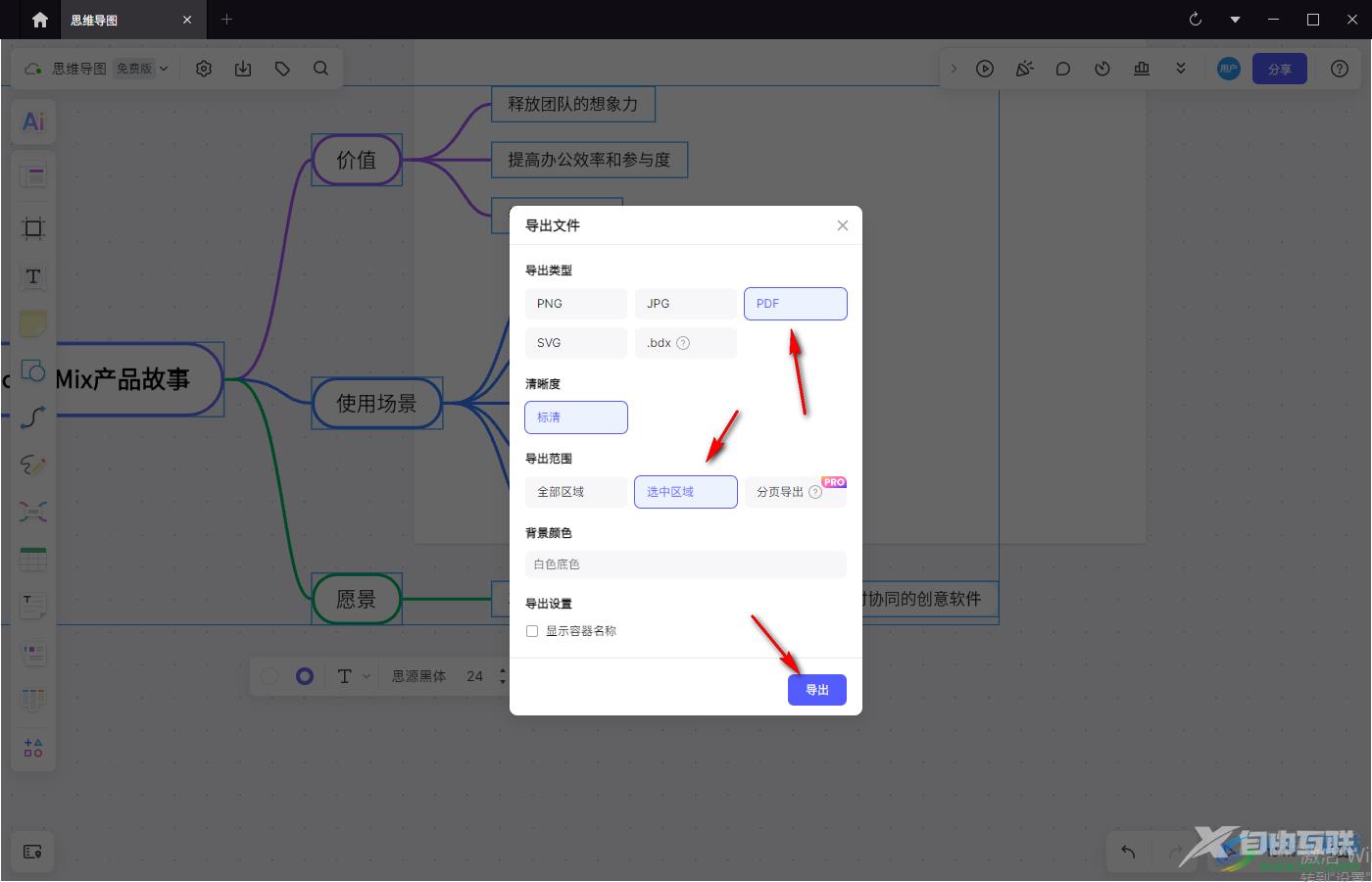
Task: Select the shapes tool
Action: tap(33, 370)
